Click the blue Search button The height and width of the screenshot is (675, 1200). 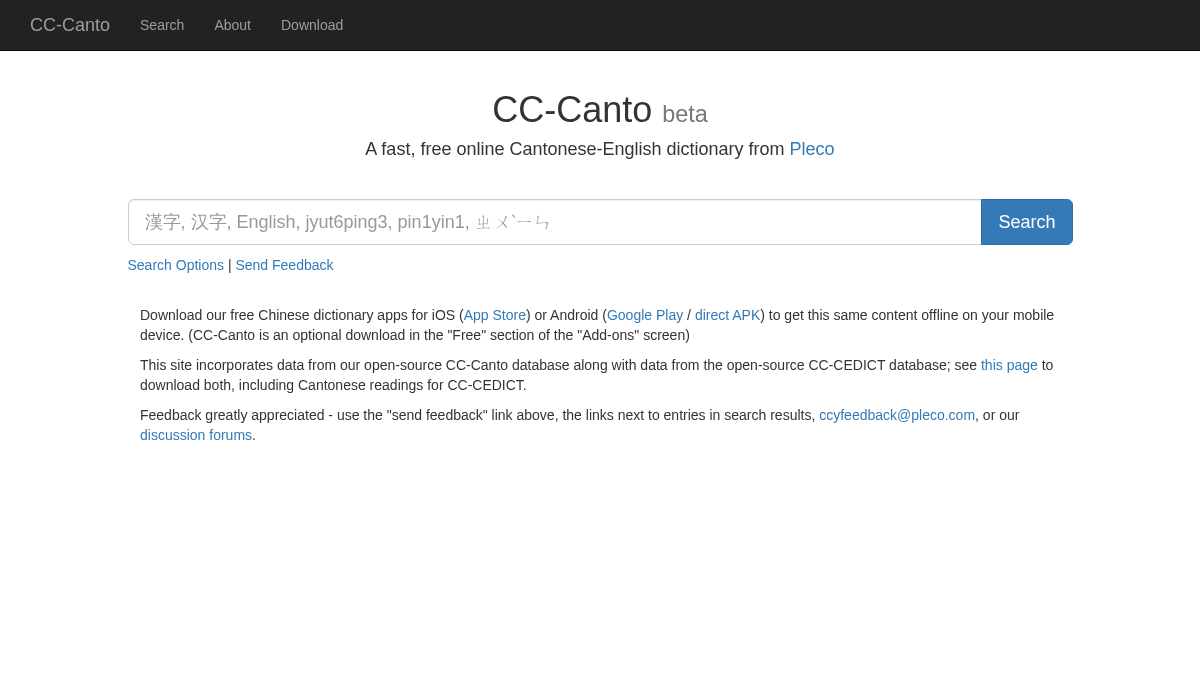click(x=1027, y=222)
